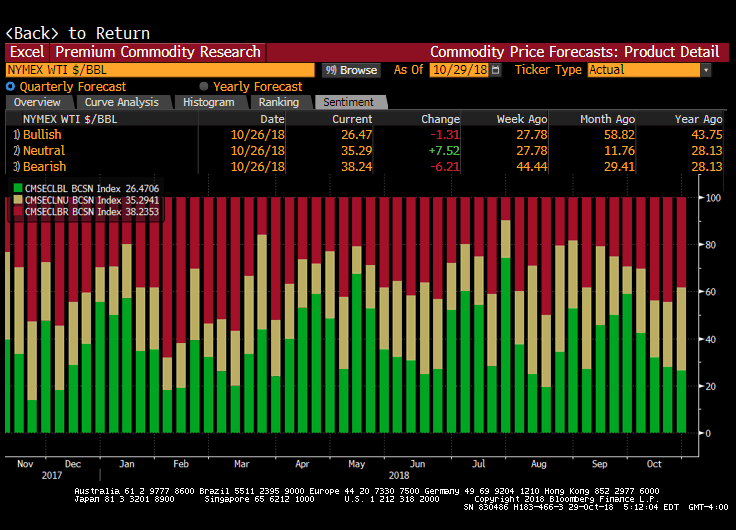
Task: Click the CMSECLNU BCSN Index legend label
Action: click(x=73, y=200)
